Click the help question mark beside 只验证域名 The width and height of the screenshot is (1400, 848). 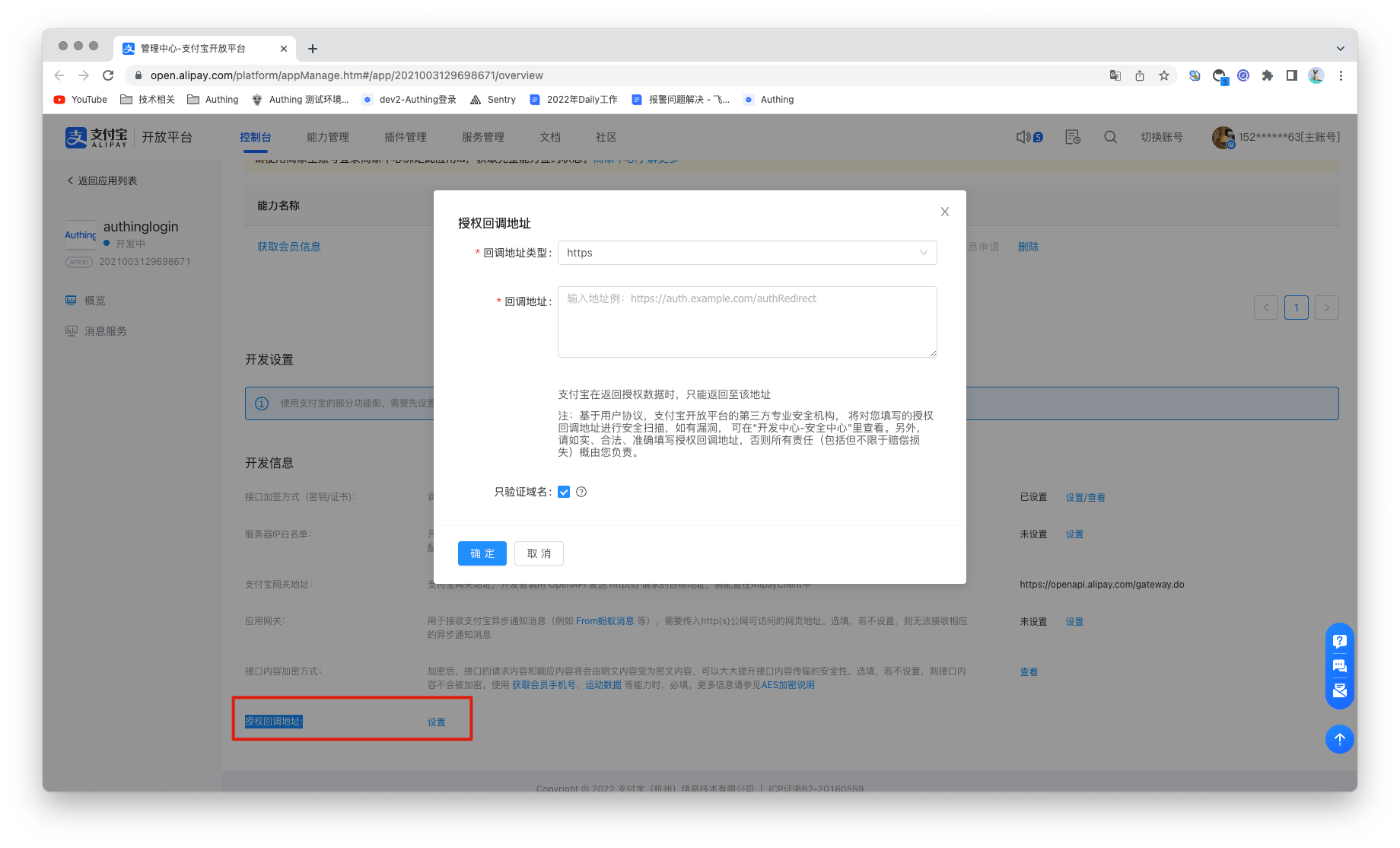tap(581, 492)
